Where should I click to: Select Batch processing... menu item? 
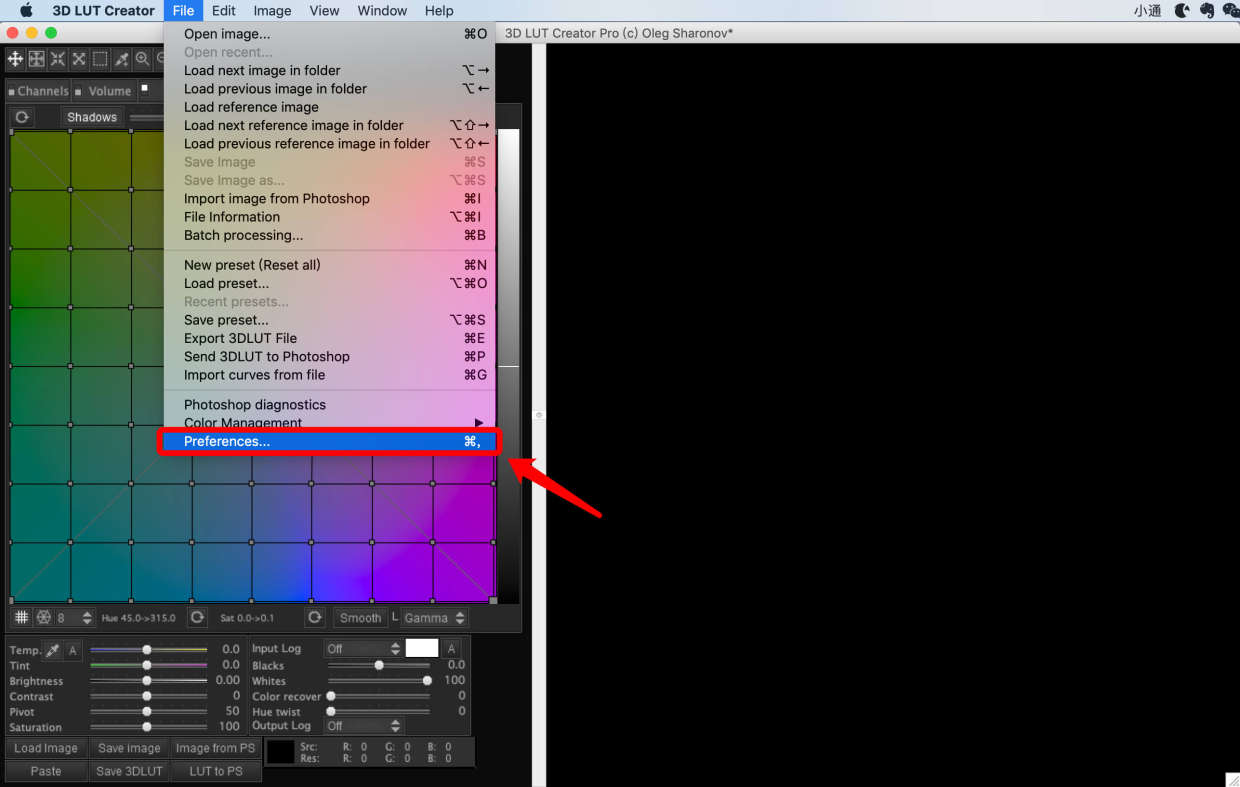coord(329,235)
